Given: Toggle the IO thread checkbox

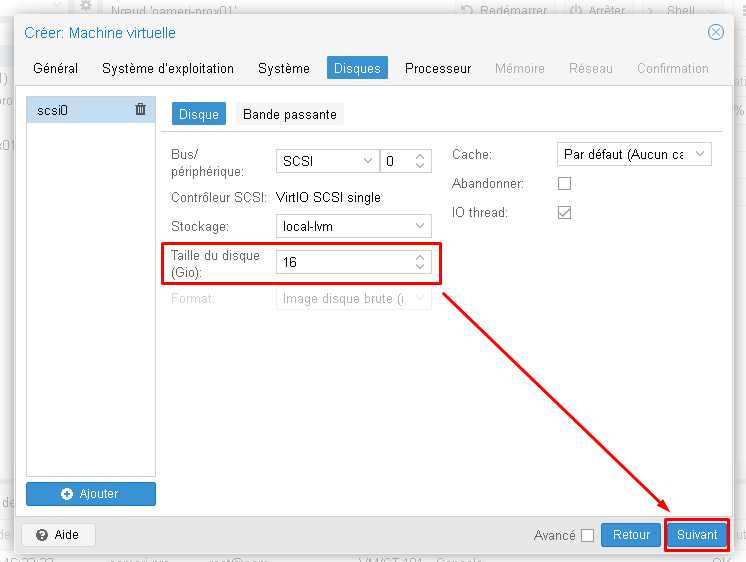Looking at the screenshot, I should 564,212.
